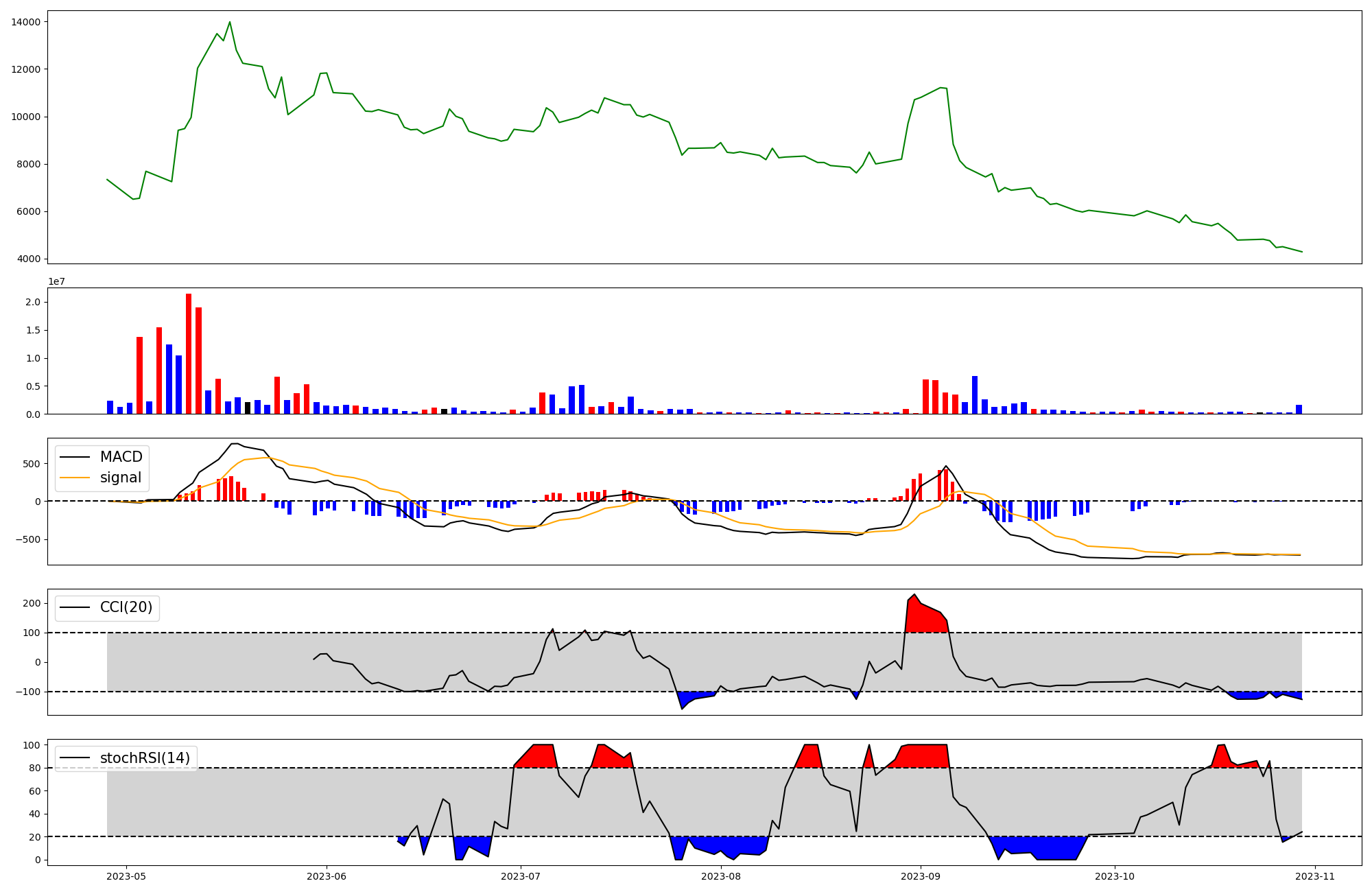Image resolution: width=1372 pixels, height=892 pixels.
Task: Click the tallest red volume bar
Action: point(189,353)
